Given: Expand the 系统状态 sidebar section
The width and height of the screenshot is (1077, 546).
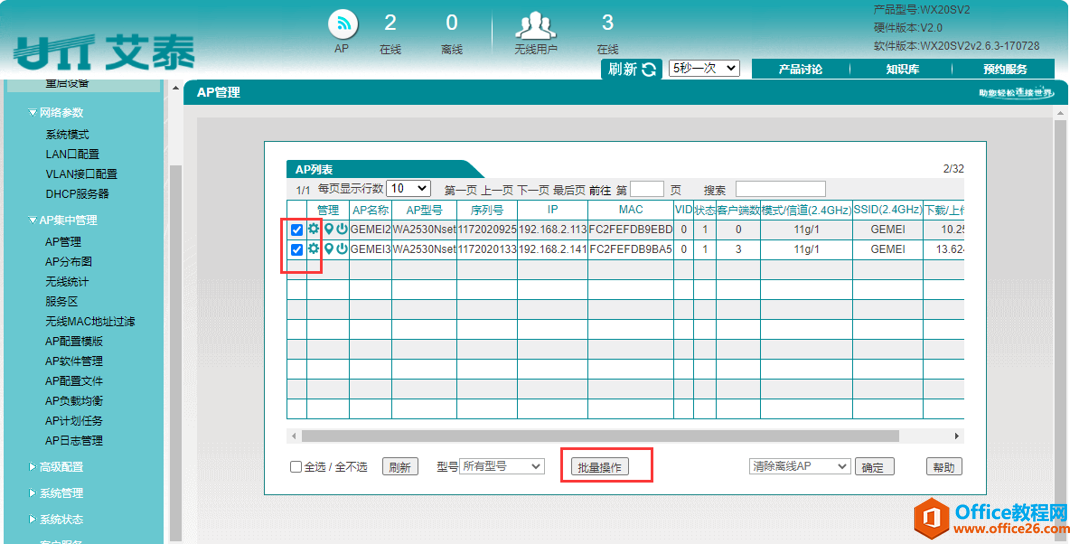Looking at the screenshot, I should point(56,519).
